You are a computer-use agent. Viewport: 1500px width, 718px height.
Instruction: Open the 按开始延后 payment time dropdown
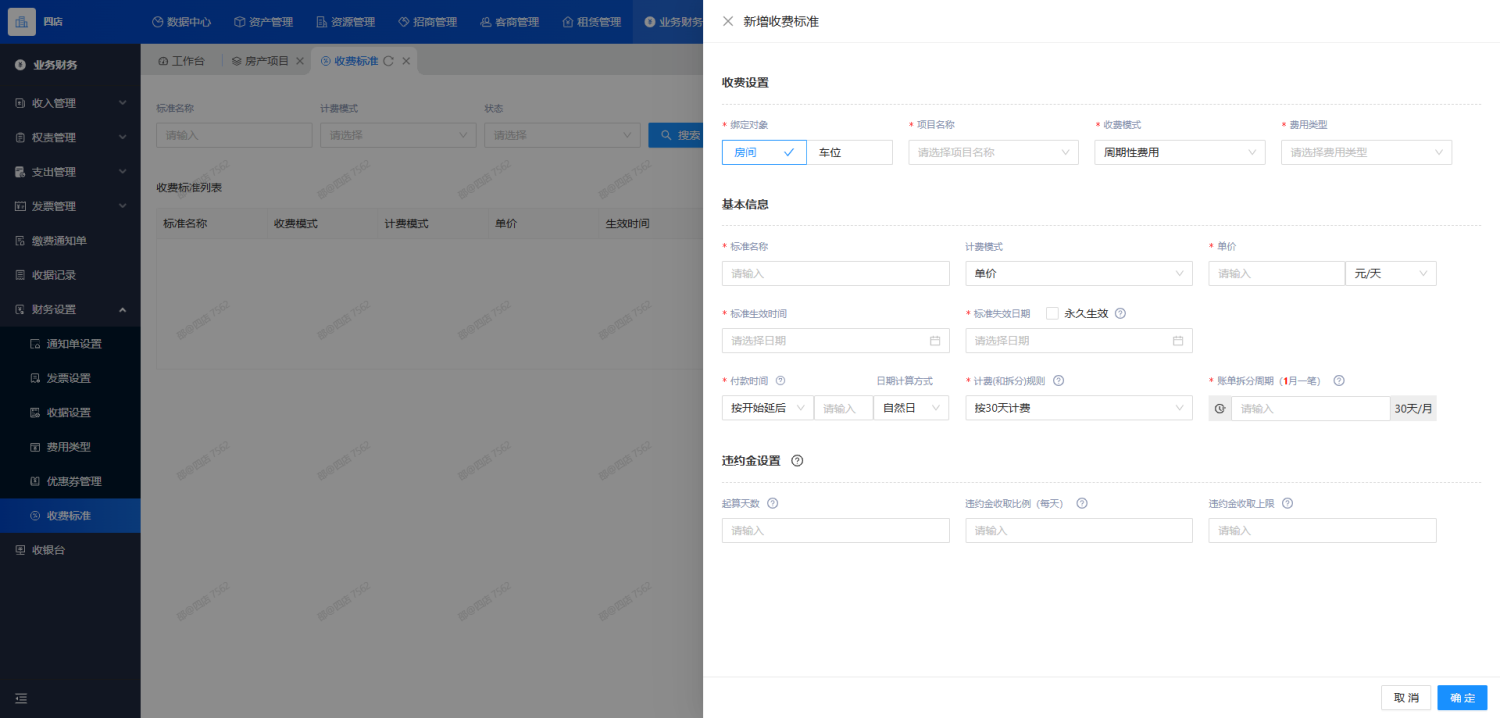[767, 408]
